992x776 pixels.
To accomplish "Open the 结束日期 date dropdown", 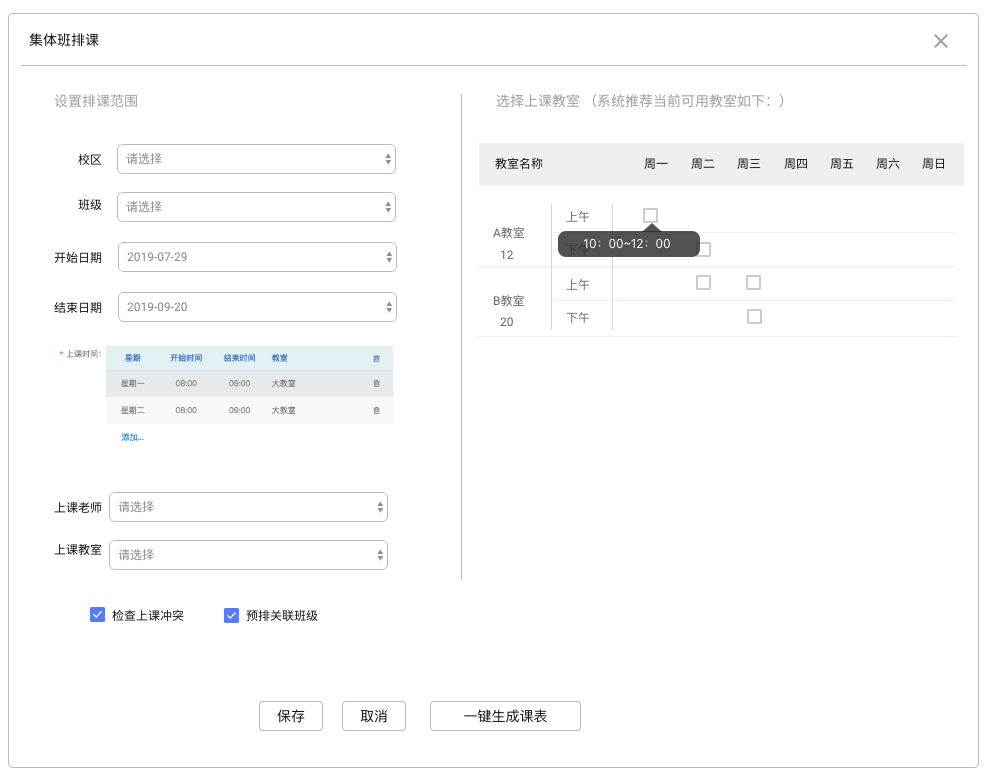I will [x=257, y=307].
